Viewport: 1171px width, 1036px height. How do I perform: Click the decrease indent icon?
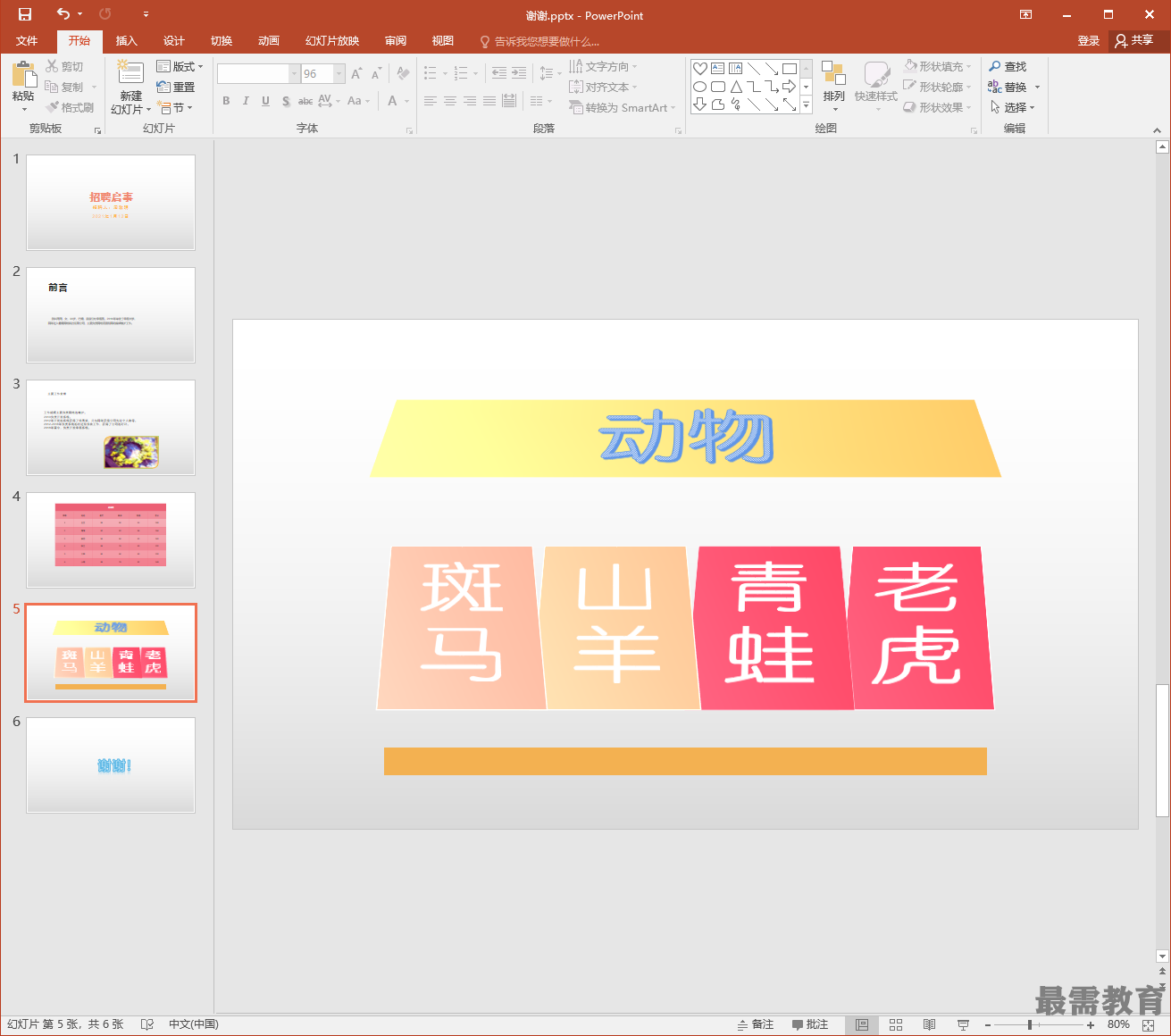point(499,73)
